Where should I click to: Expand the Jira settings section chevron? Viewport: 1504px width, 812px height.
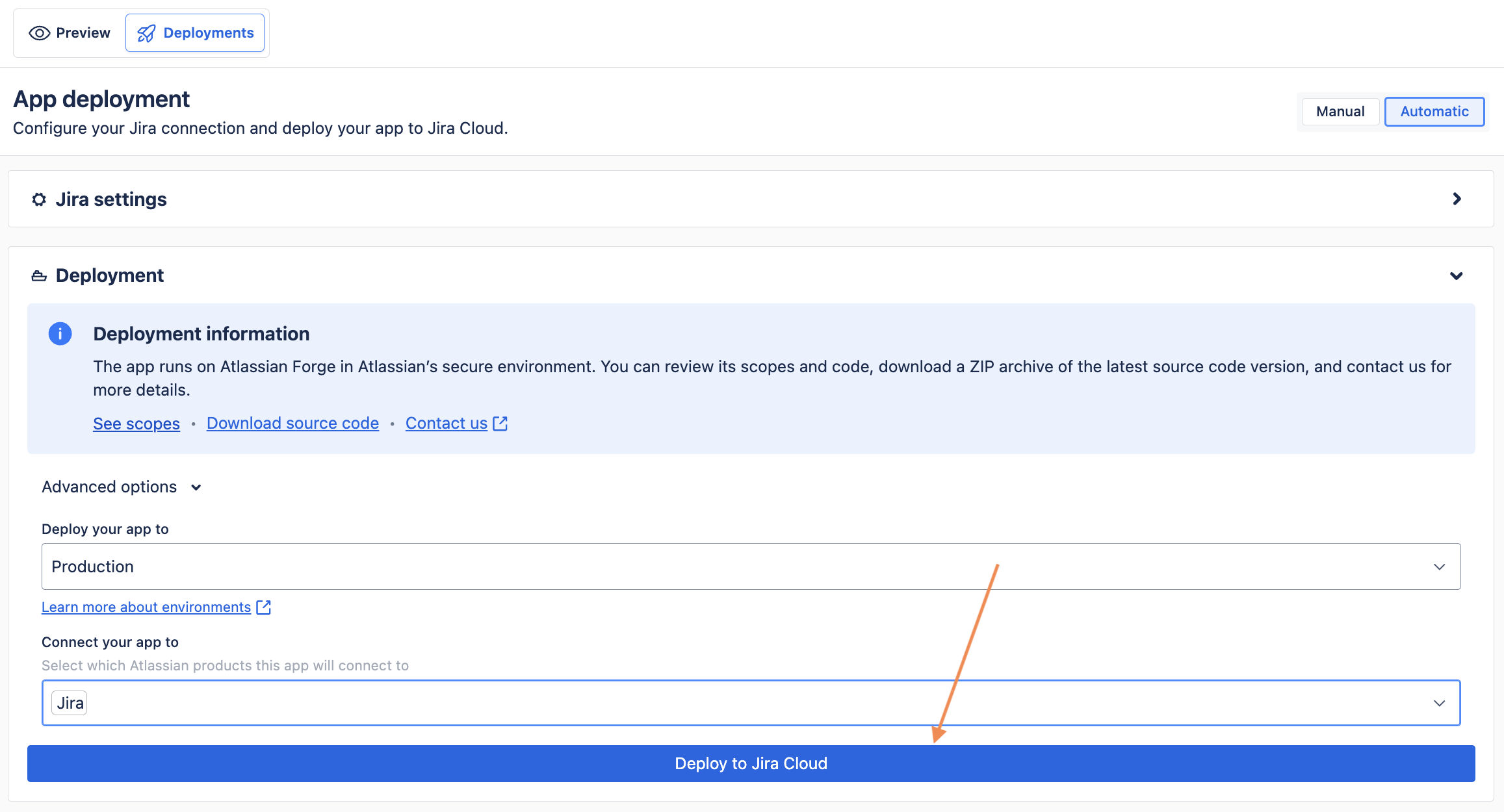tap(1457, 199)
